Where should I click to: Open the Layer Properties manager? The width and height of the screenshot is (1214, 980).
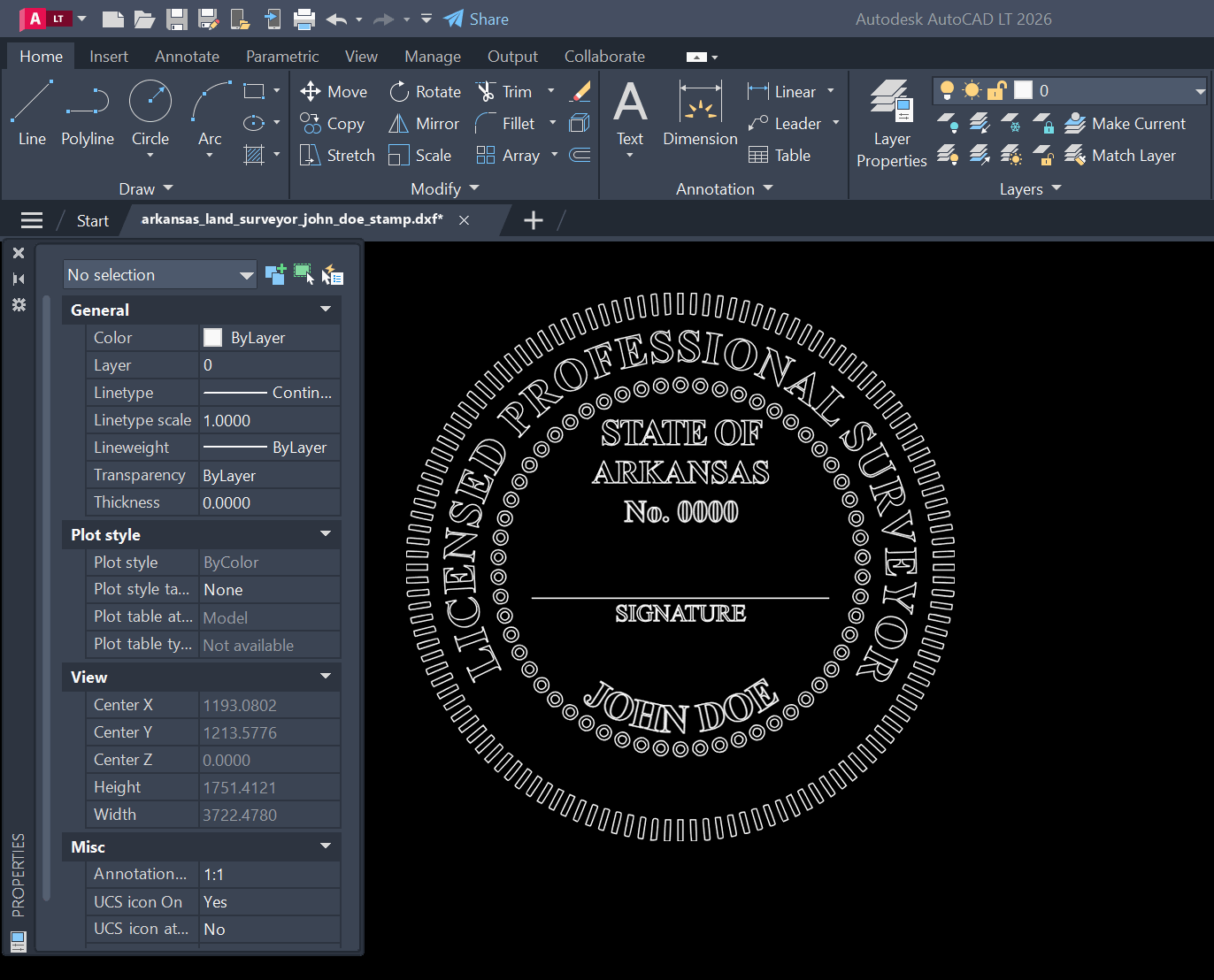(x=891, y=124)
